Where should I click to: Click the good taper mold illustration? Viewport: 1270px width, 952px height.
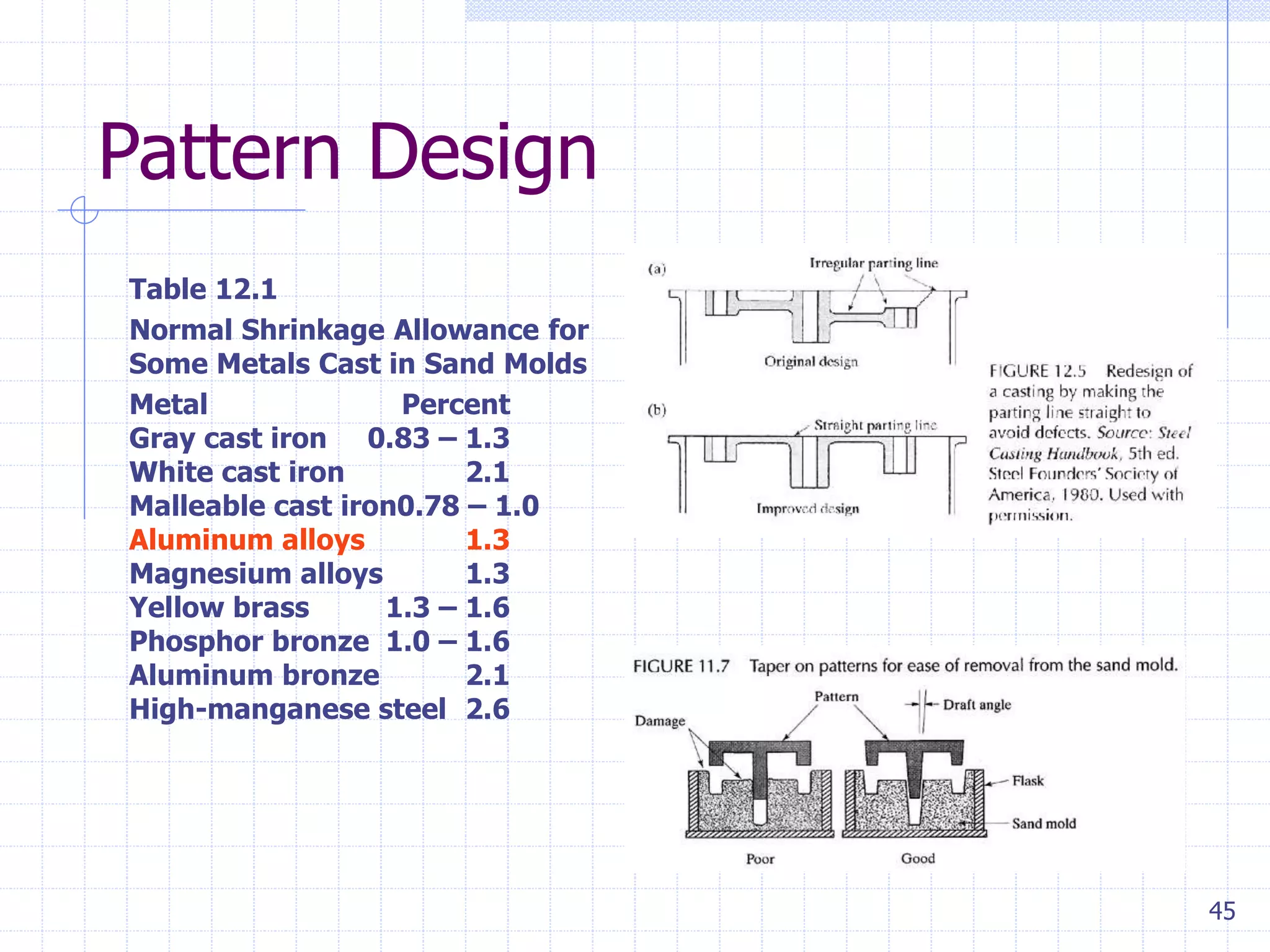click(915, 788)
